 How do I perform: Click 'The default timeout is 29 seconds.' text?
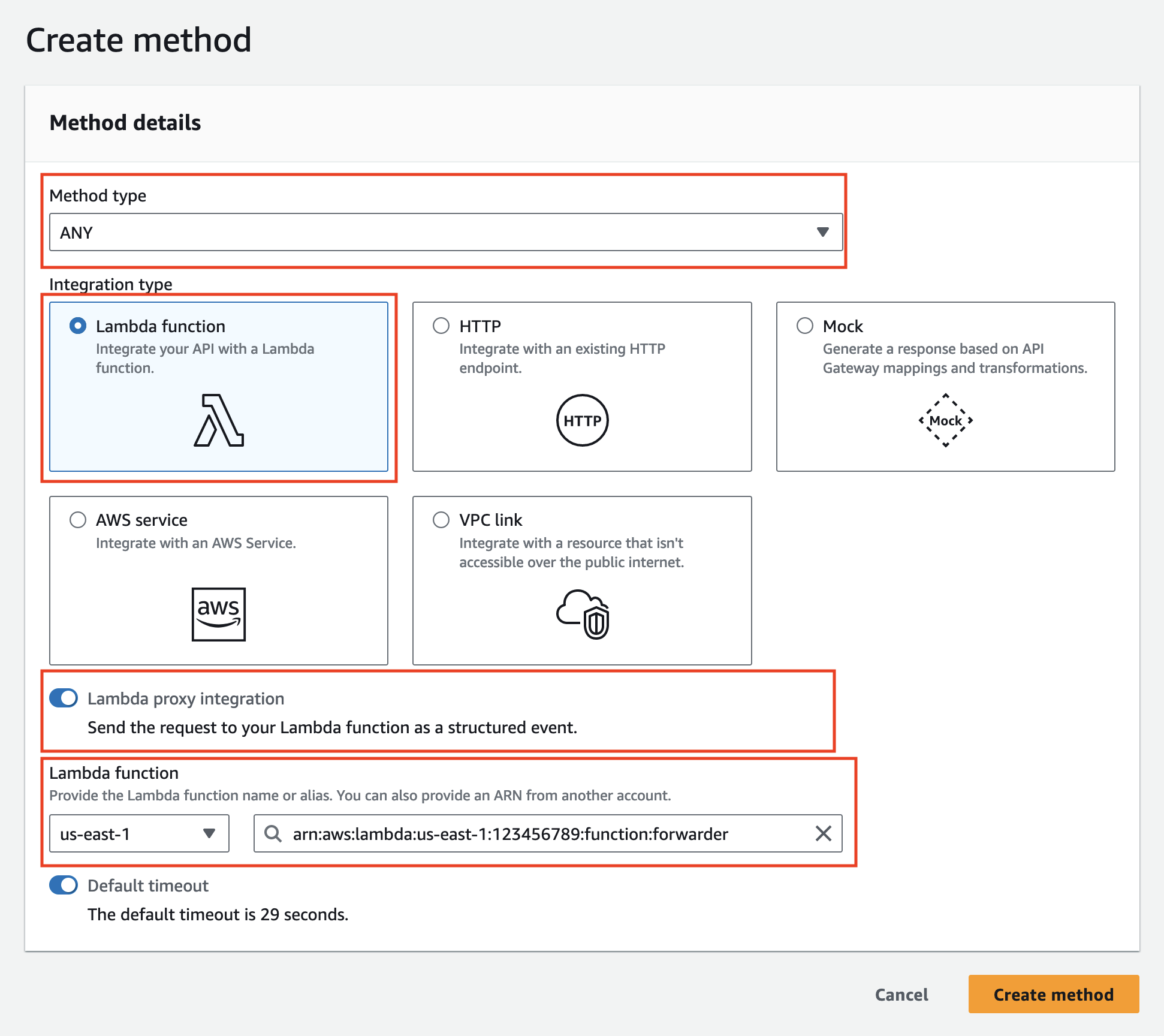coord(218,914)
